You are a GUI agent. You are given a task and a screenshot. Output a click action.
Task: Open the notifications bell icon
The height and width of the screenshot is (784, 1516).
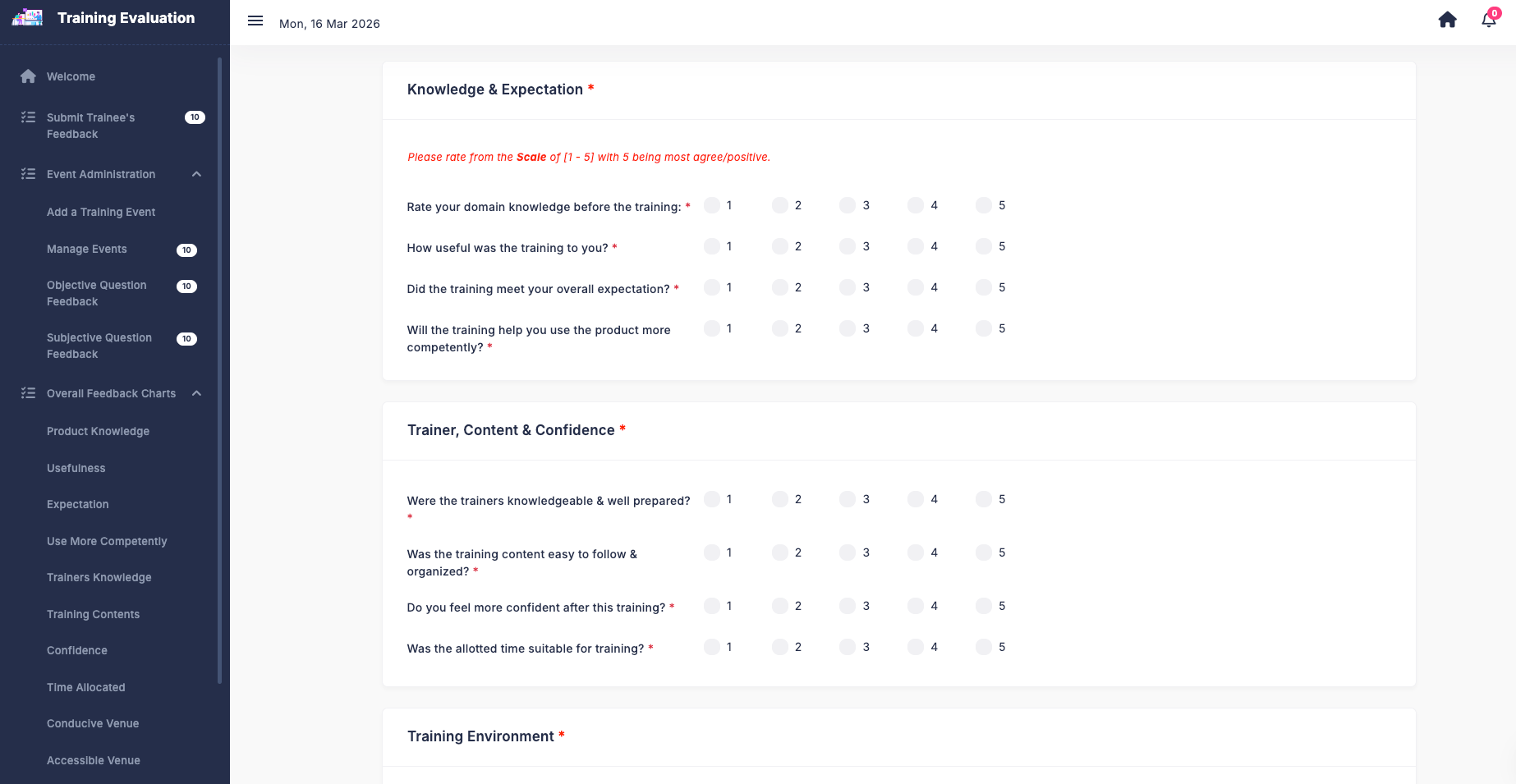1488,20
